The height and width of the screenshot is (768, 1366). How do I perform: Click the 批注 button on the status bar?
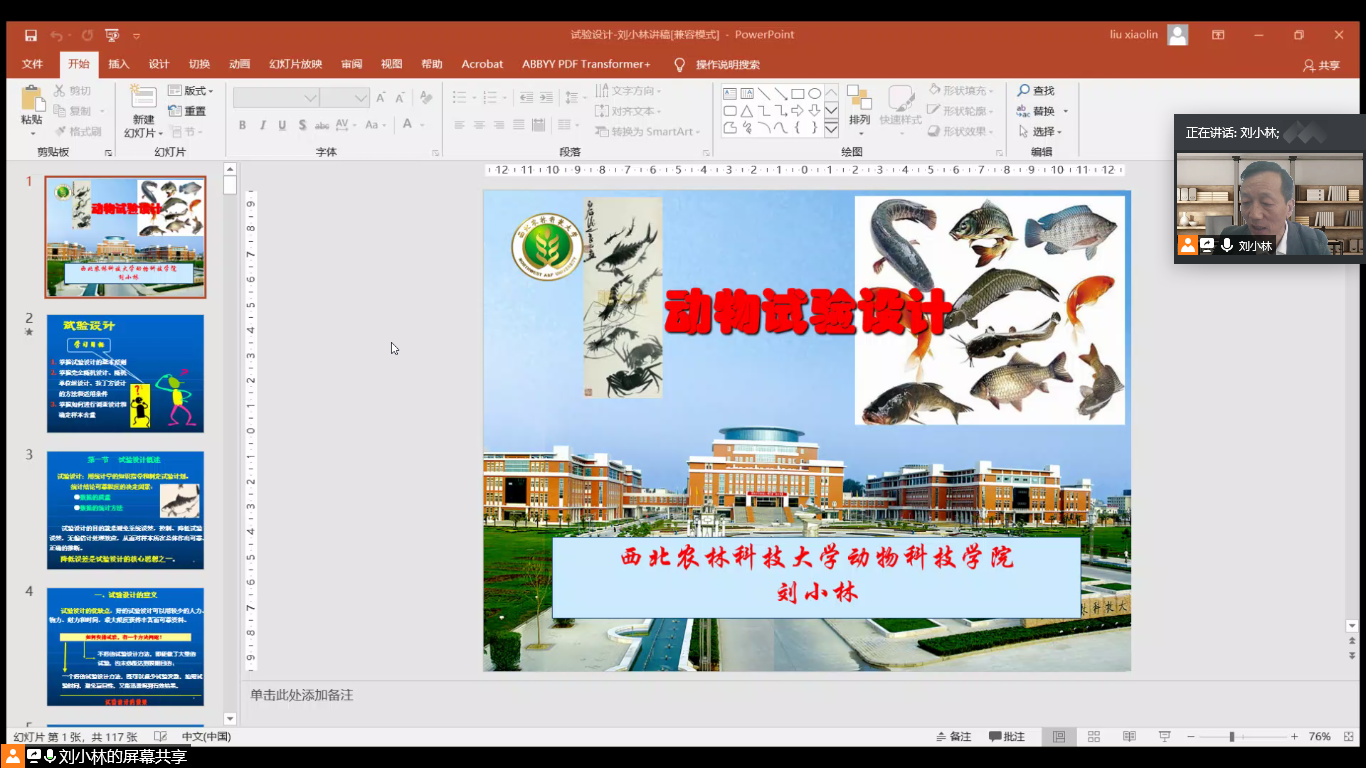(1007, 736)
